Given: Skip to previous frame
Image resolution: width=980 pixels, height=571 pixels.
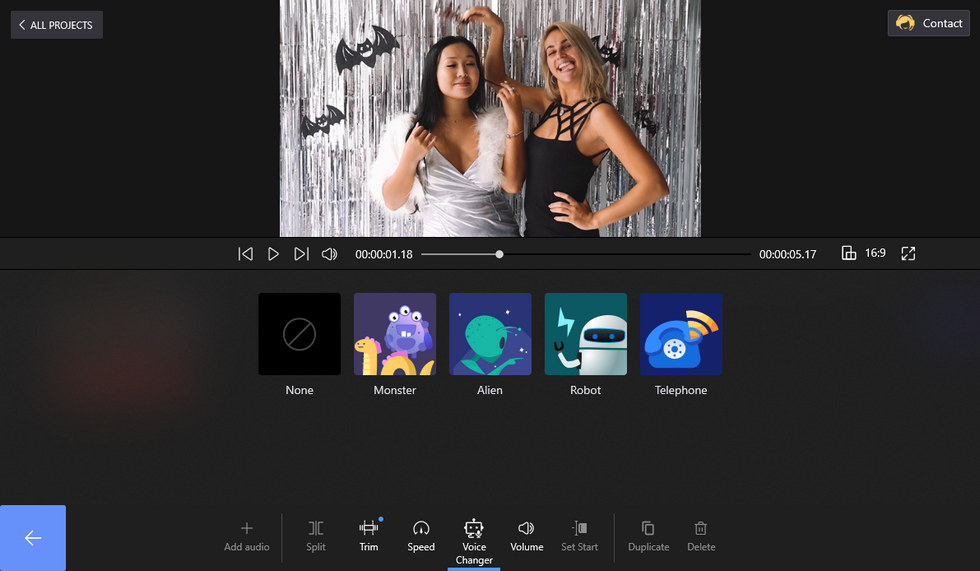Looking at the screenshot, I should (245, 254).
